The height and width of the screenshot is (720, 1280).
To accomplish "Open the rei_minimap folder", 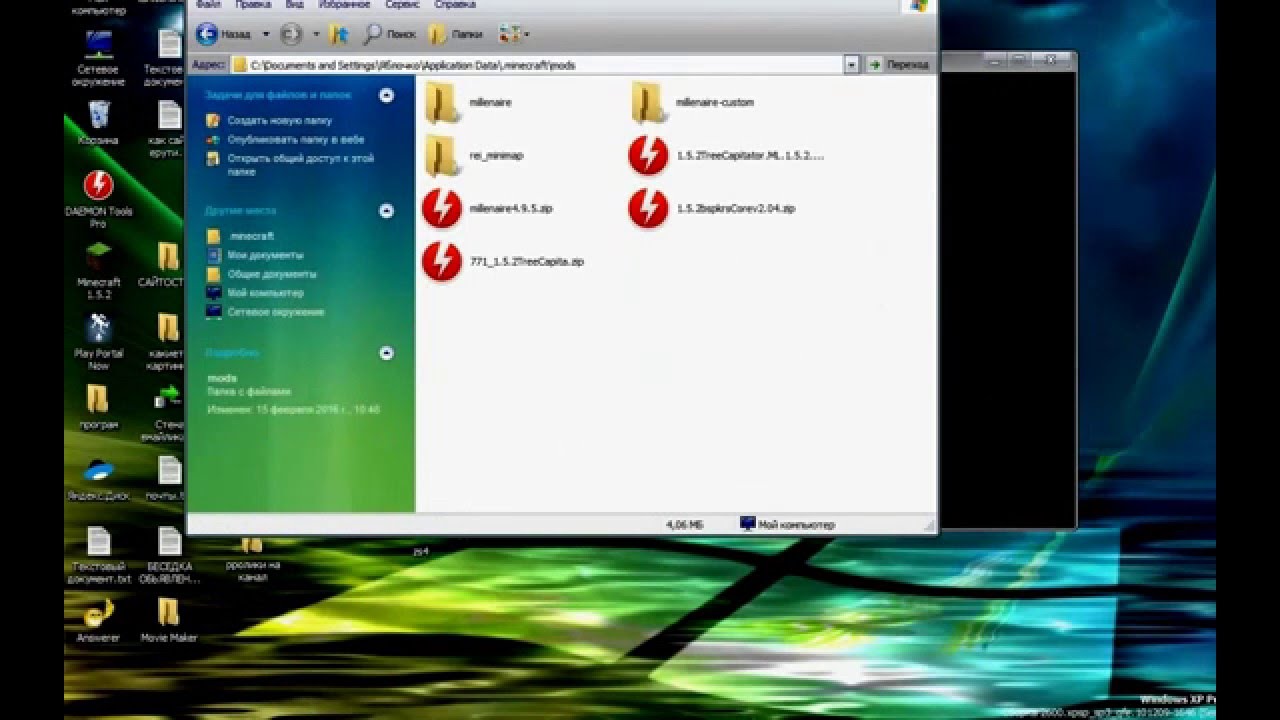I will pos(474,156).
